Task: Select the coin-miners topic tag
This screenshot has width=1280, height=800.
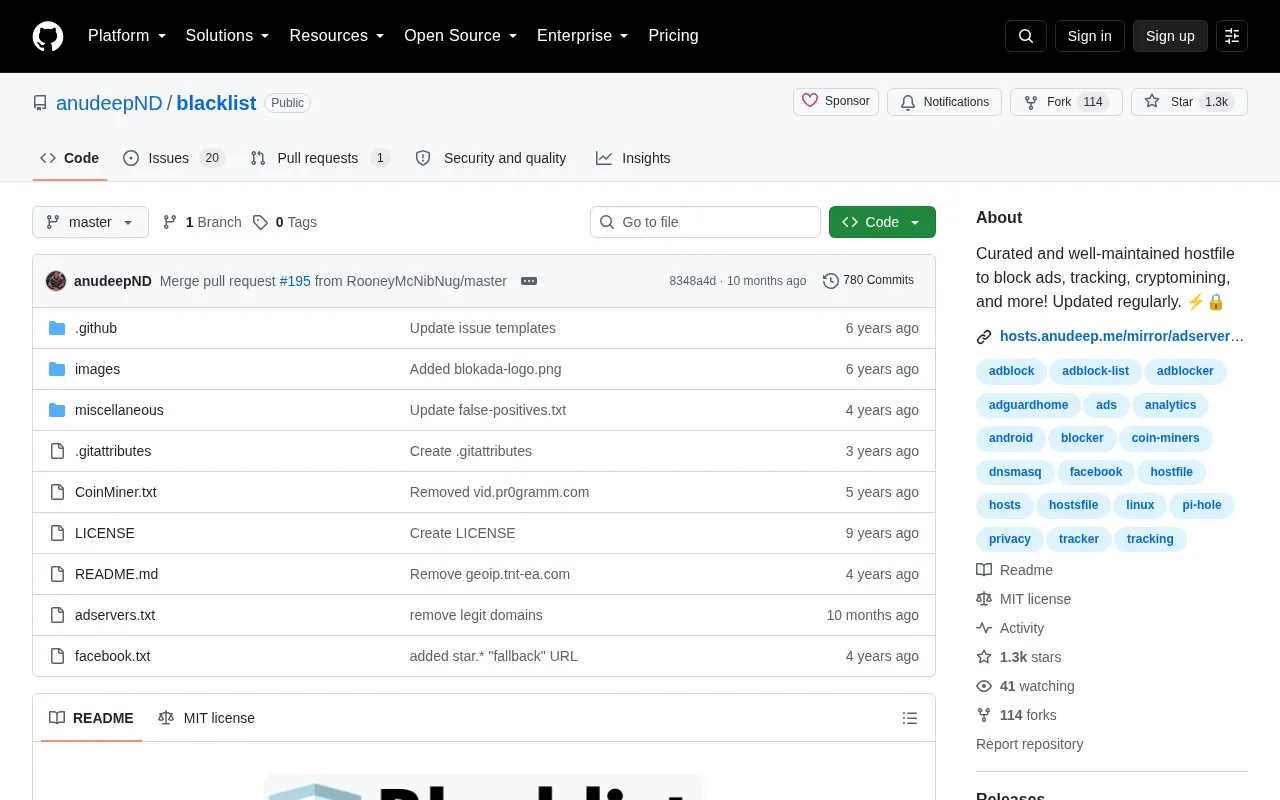Action: [x=1165, y=438]
